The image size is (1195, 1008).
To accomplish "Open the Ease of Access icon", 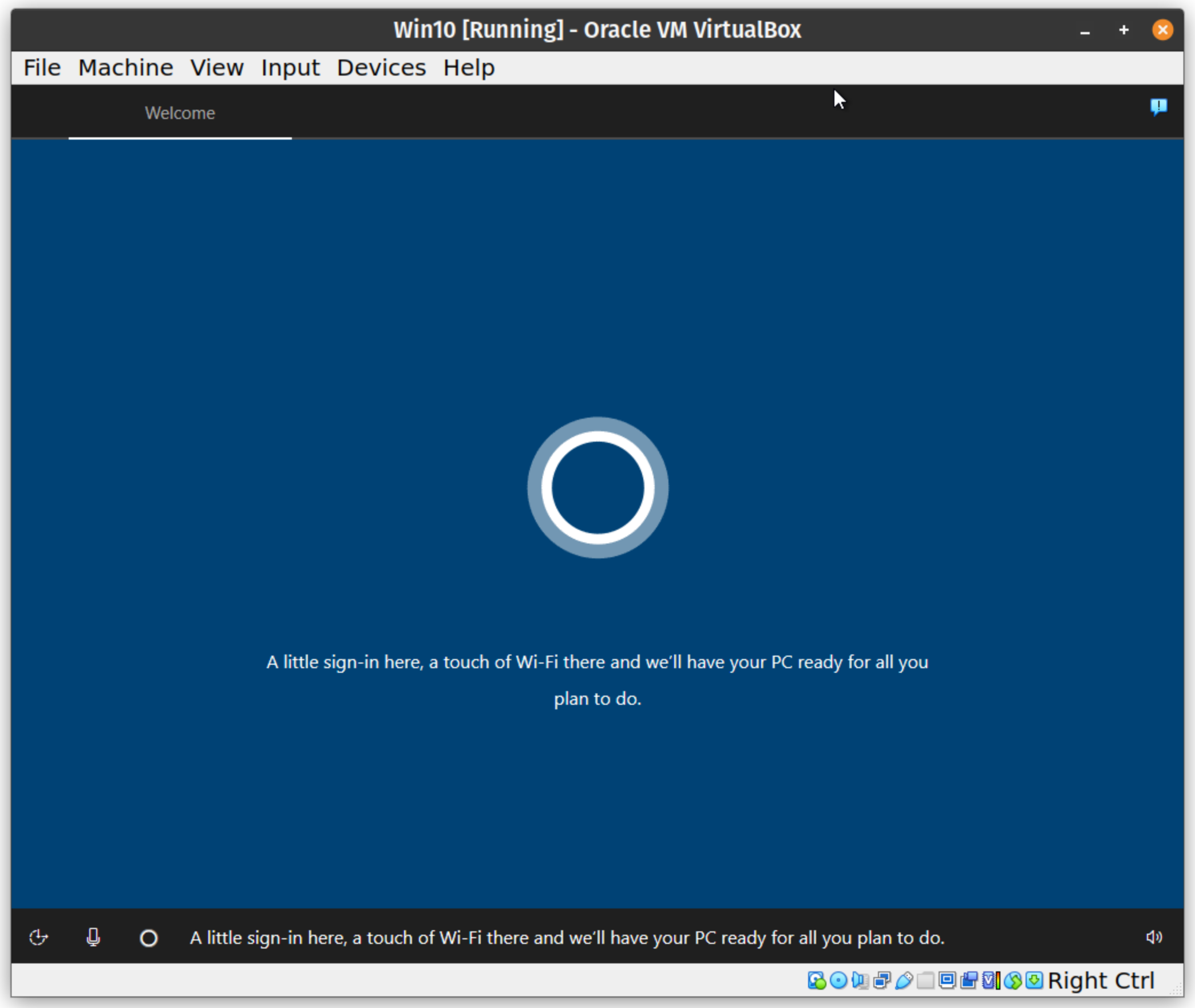I will [38, 938].
